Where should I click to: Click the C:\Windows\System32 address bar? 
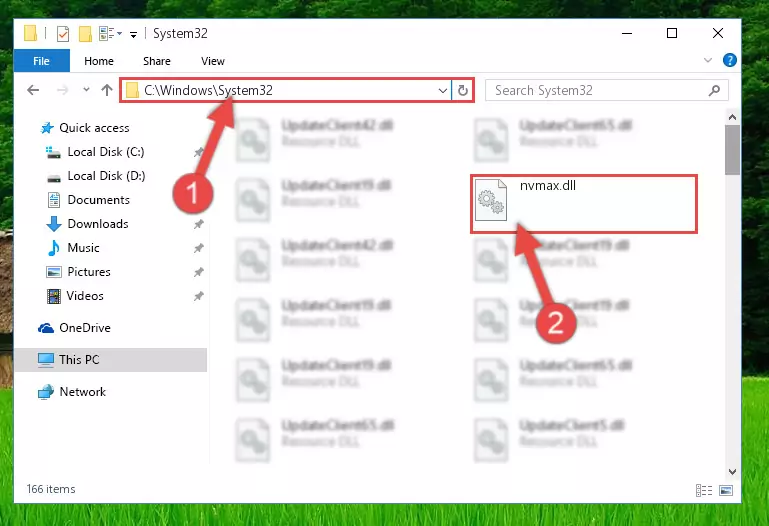pos(285,90)
